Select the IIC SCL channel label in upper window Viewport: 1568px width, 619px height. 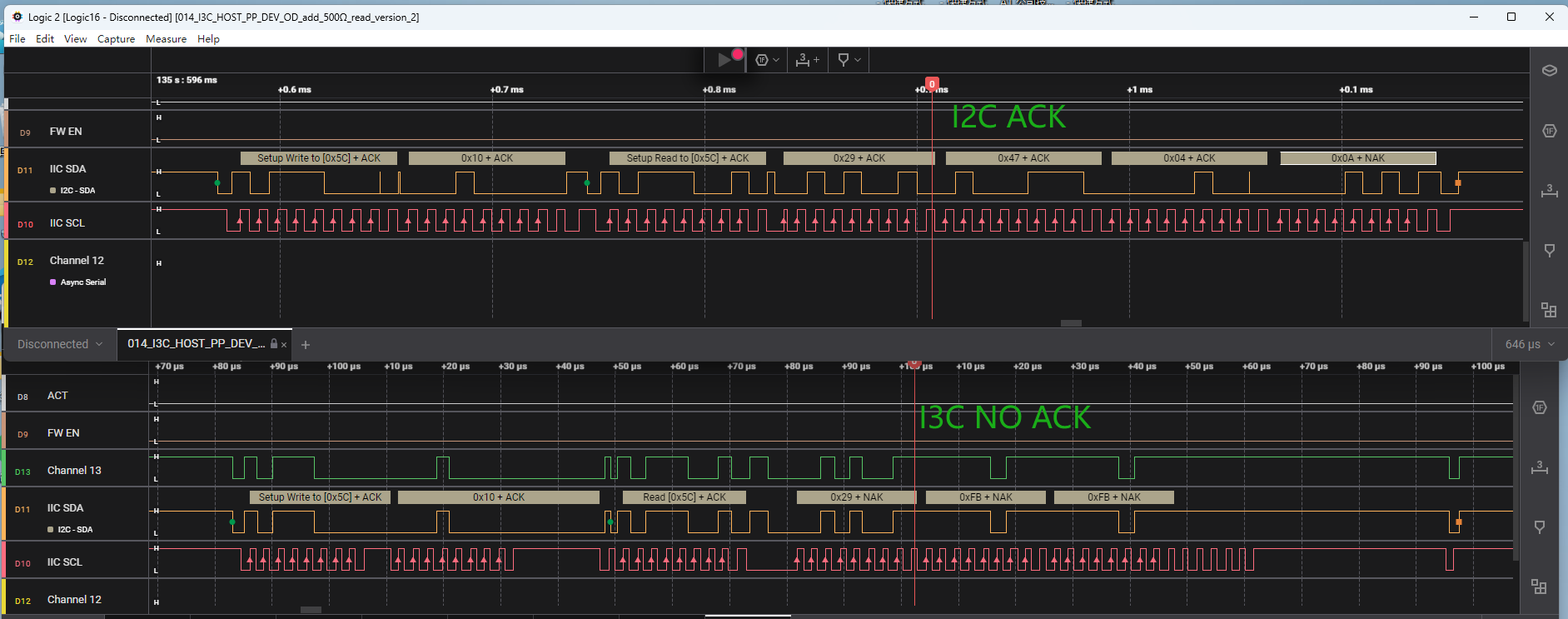click(x=67, y=223)
